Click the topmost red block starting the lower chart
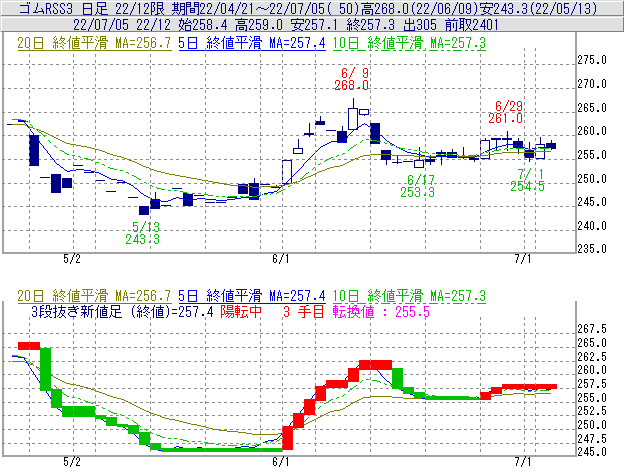This screenshot has width=624, height=475. (x=29, y=346)
